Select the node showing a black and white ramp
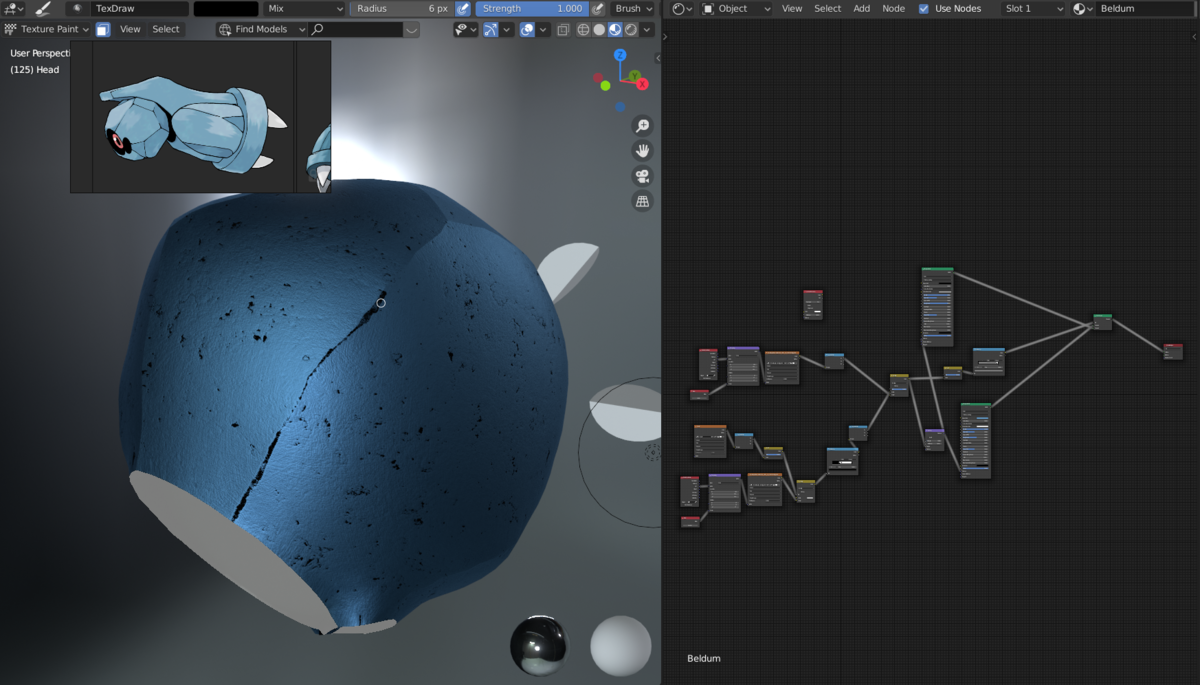Viewport: 1200px width, 685px height. (842, 461)
